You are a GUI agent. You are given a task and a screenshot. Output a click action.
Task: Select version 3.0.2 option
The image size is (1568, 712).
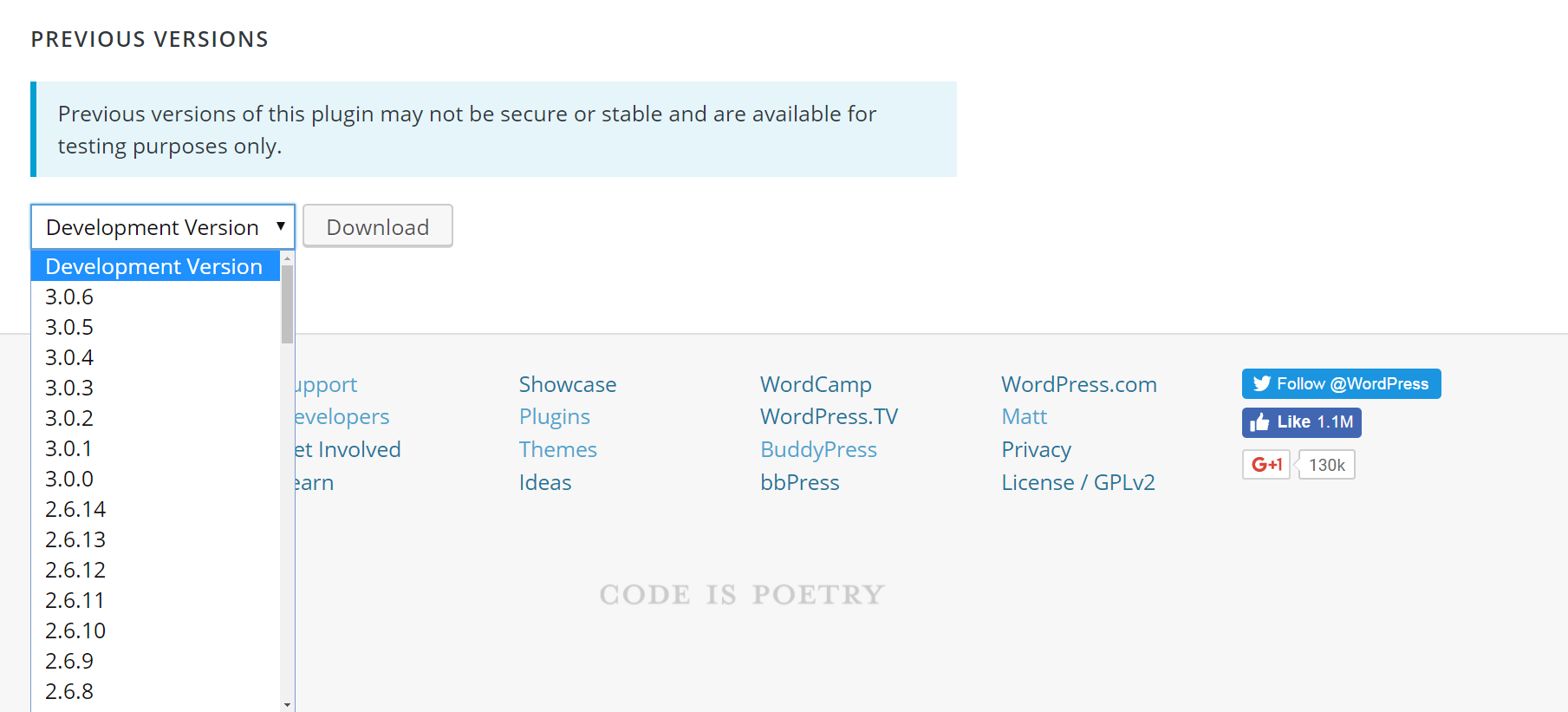156,418
